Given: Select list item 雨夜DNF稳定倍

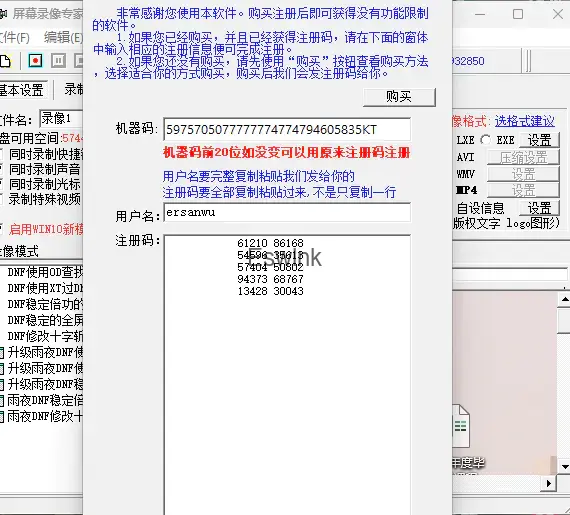Looking at the screenshot, I should tap(45, 400).
